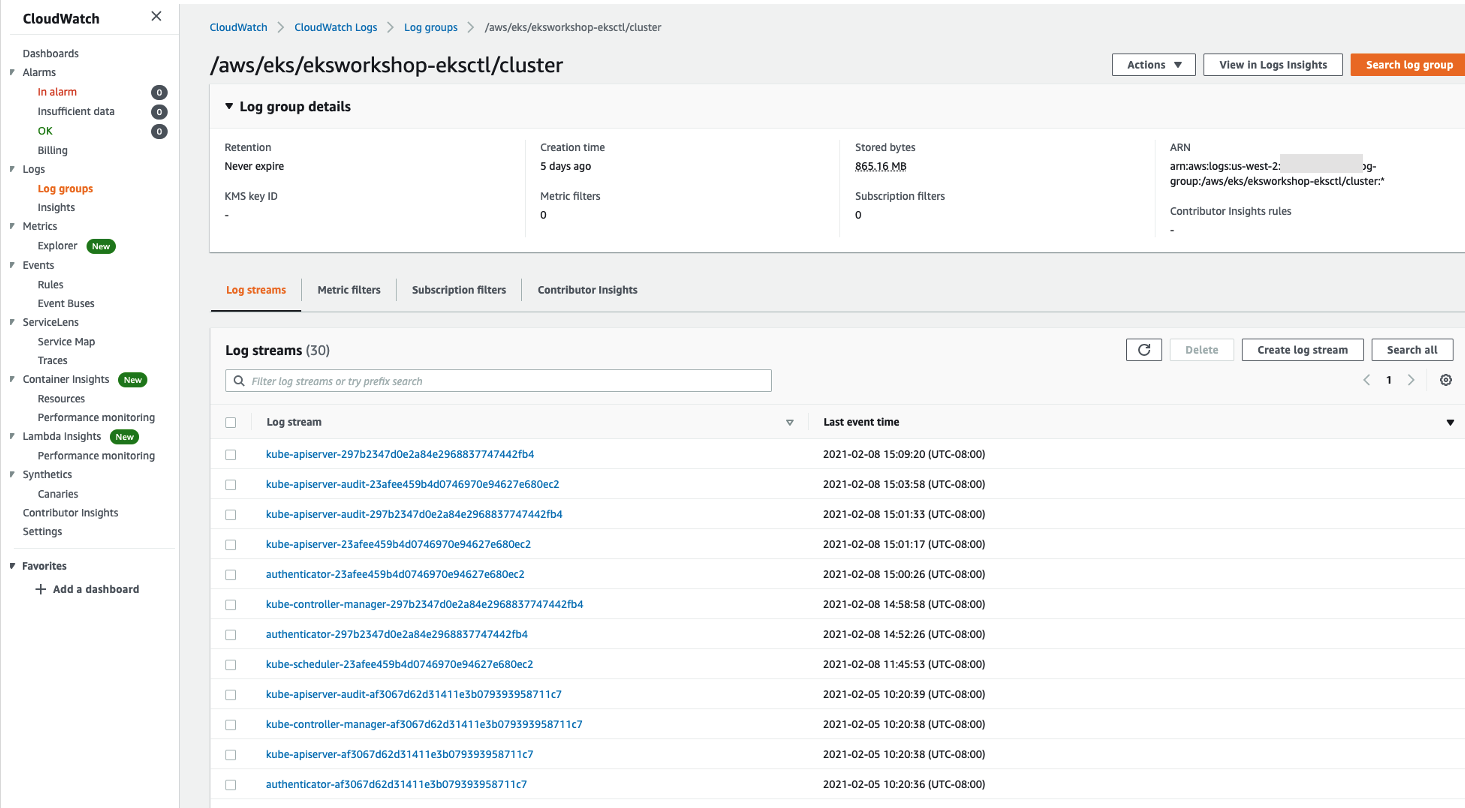Check authenticator-23afee459b4d0746970e94627e680ec2 row

pyautogui.click(x=231, y=575)
